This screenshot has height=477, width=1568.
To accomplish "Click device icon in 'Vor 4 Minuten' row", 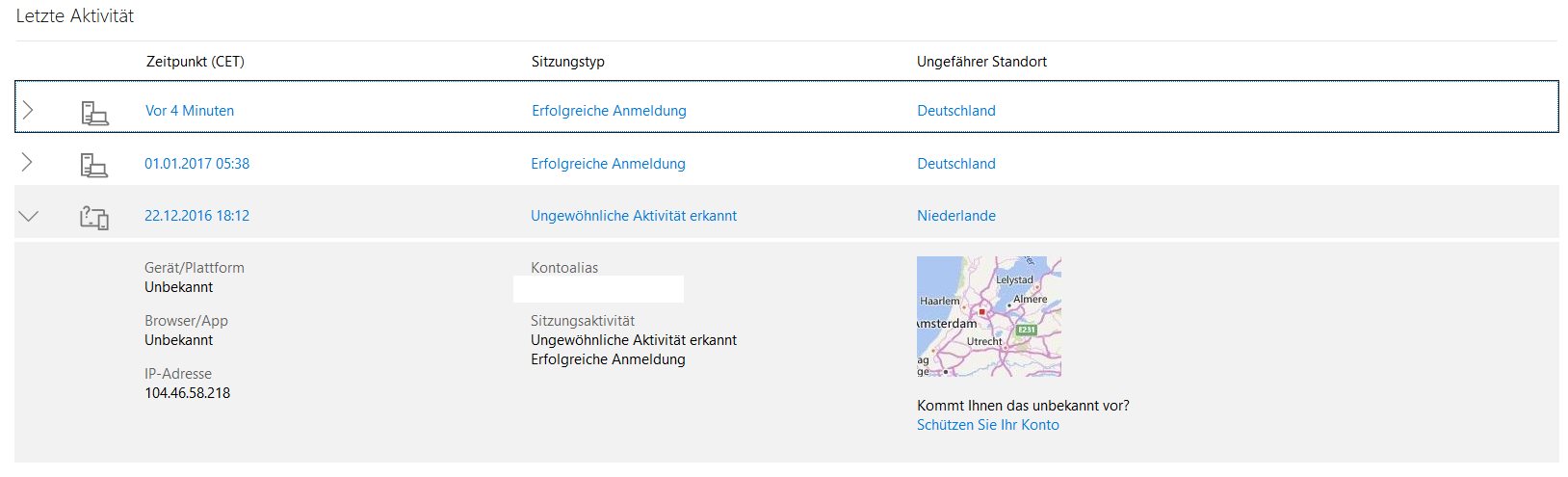I will pos(94,112).
